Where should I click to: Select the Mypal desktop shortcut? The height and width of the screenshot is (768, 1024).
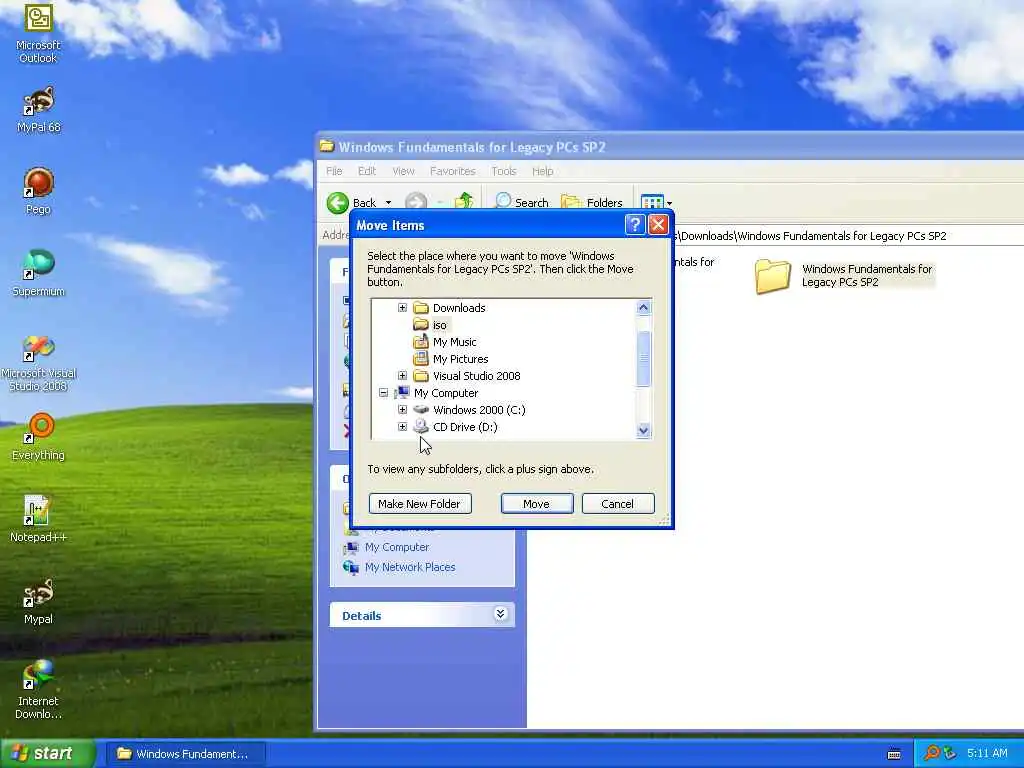tap(38, 601)
